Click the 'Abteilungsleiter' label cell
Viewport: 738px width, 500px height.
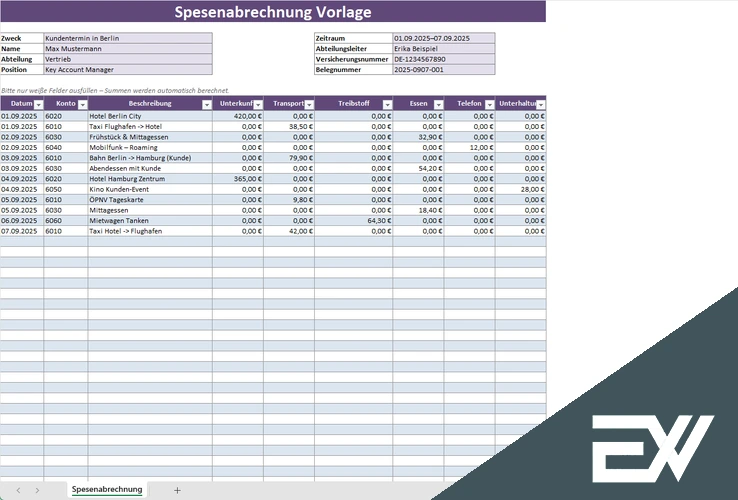(353, 48)
